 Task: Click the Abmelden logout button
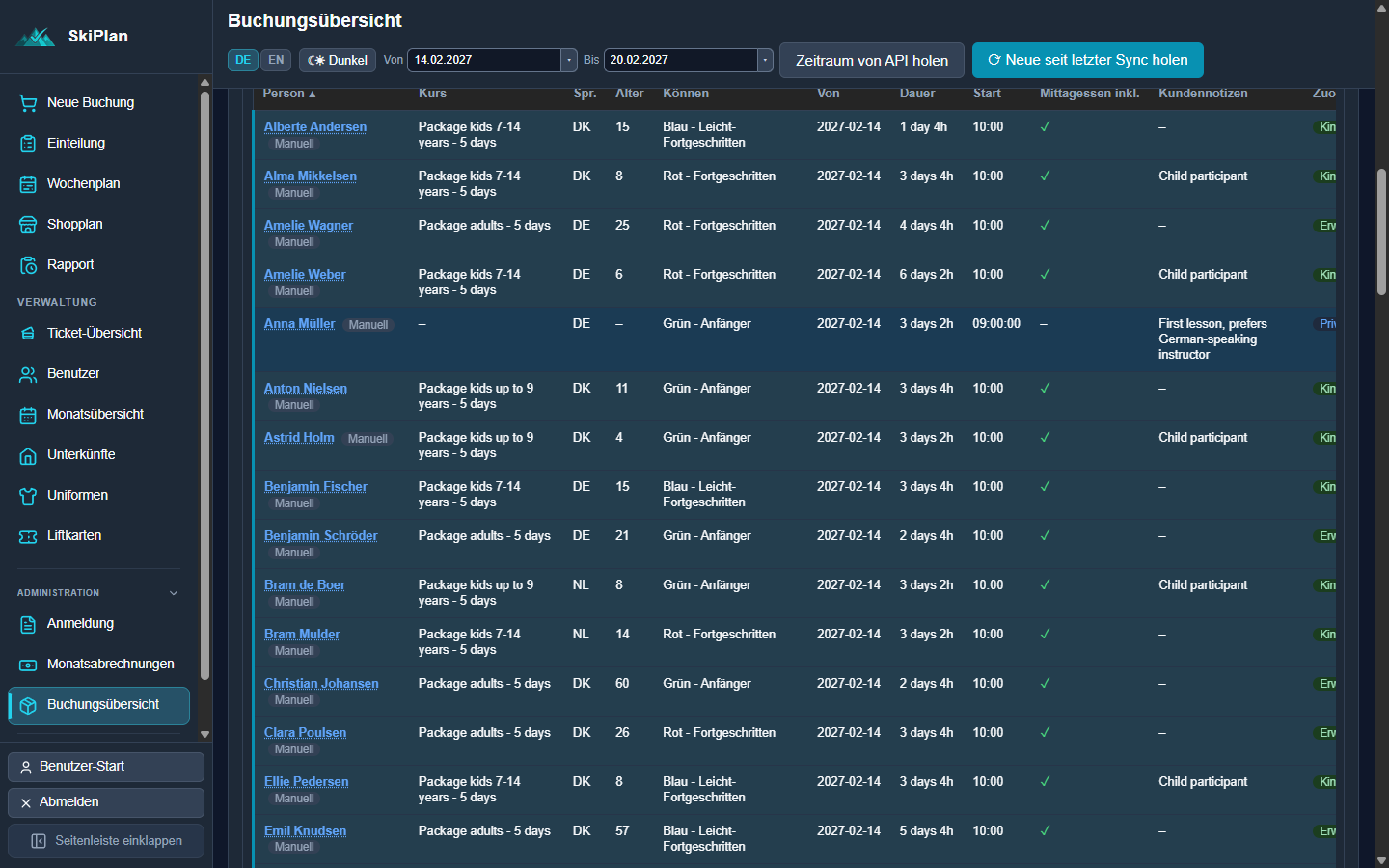(x=106, y=802)
